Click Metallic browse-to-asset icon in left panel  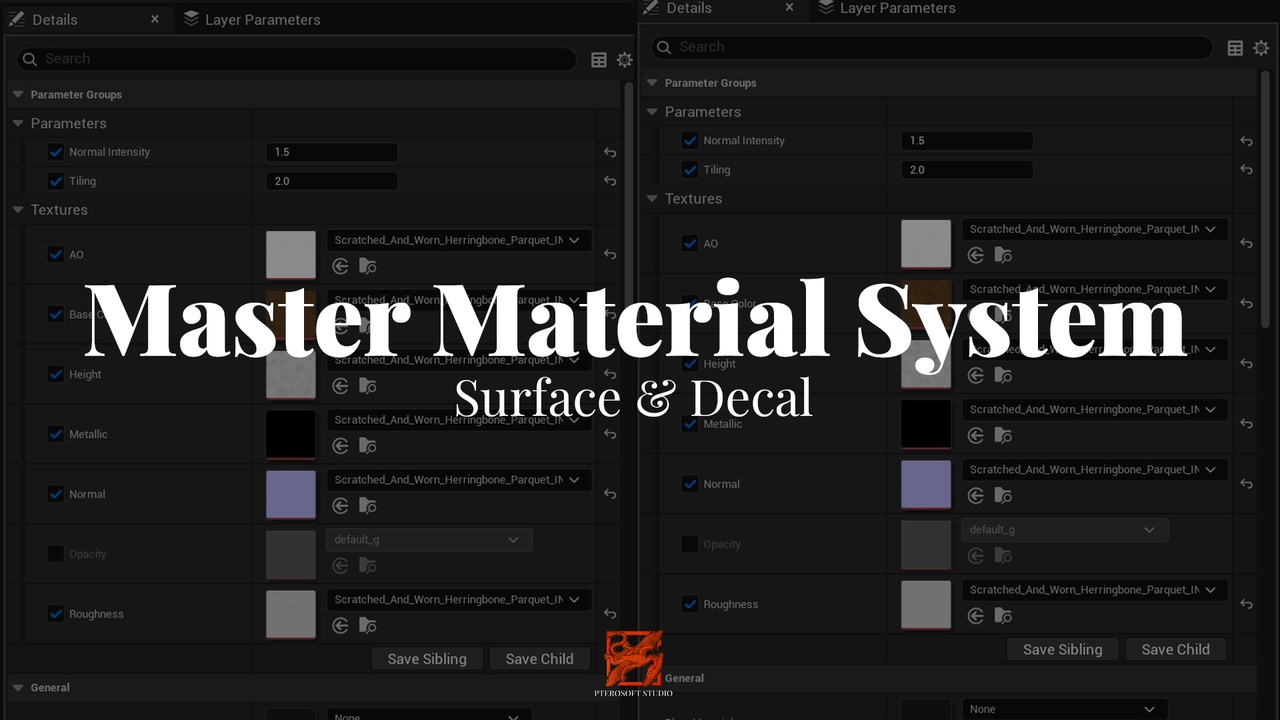368,446
